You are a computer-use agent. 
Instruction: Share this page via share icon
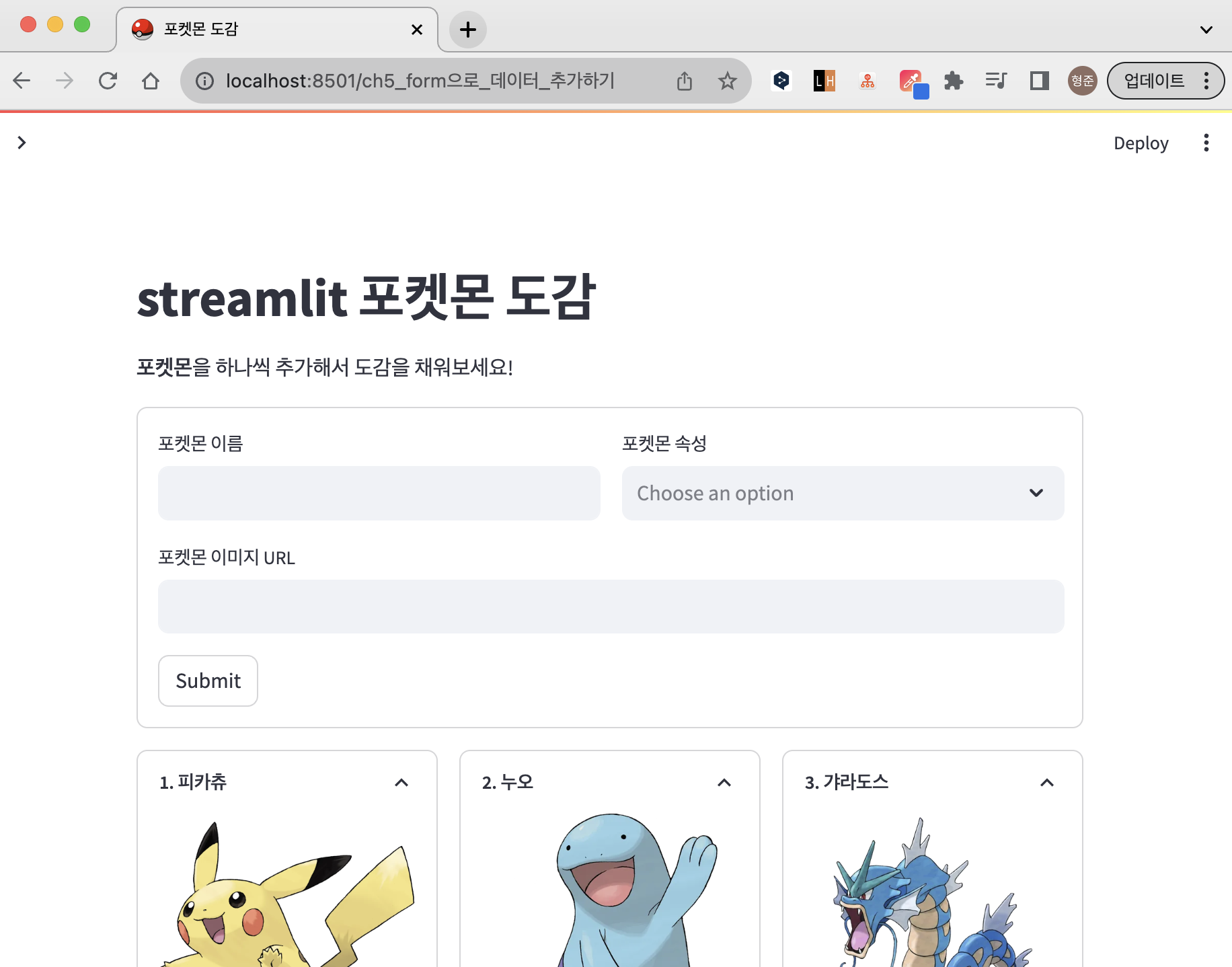click(x=685, y=81)
